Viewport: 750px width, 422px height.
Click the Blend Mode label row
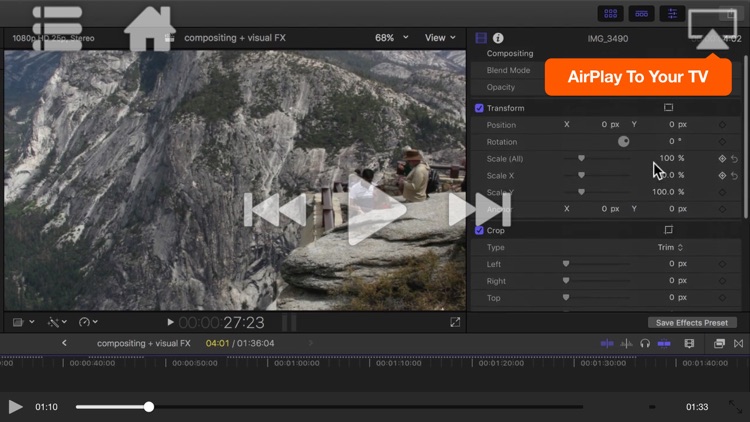(x=508, y=70)
